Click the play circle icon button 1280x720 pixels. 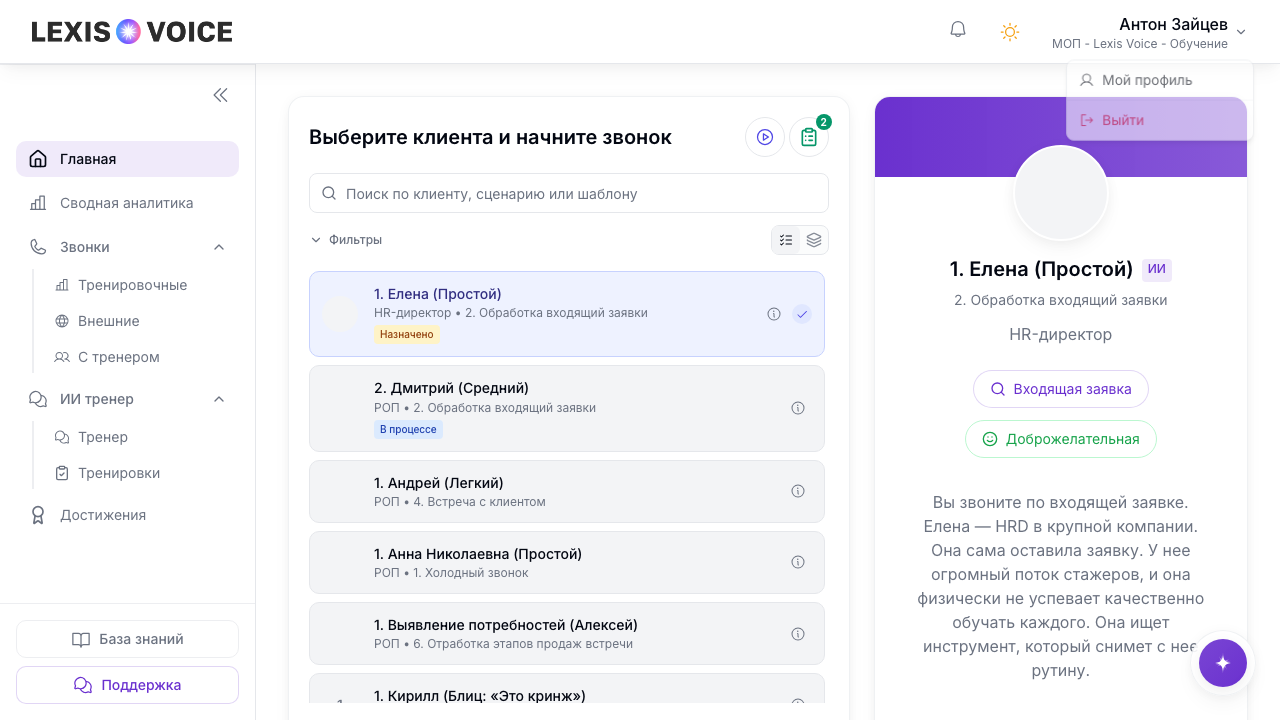tap(765, 137)
